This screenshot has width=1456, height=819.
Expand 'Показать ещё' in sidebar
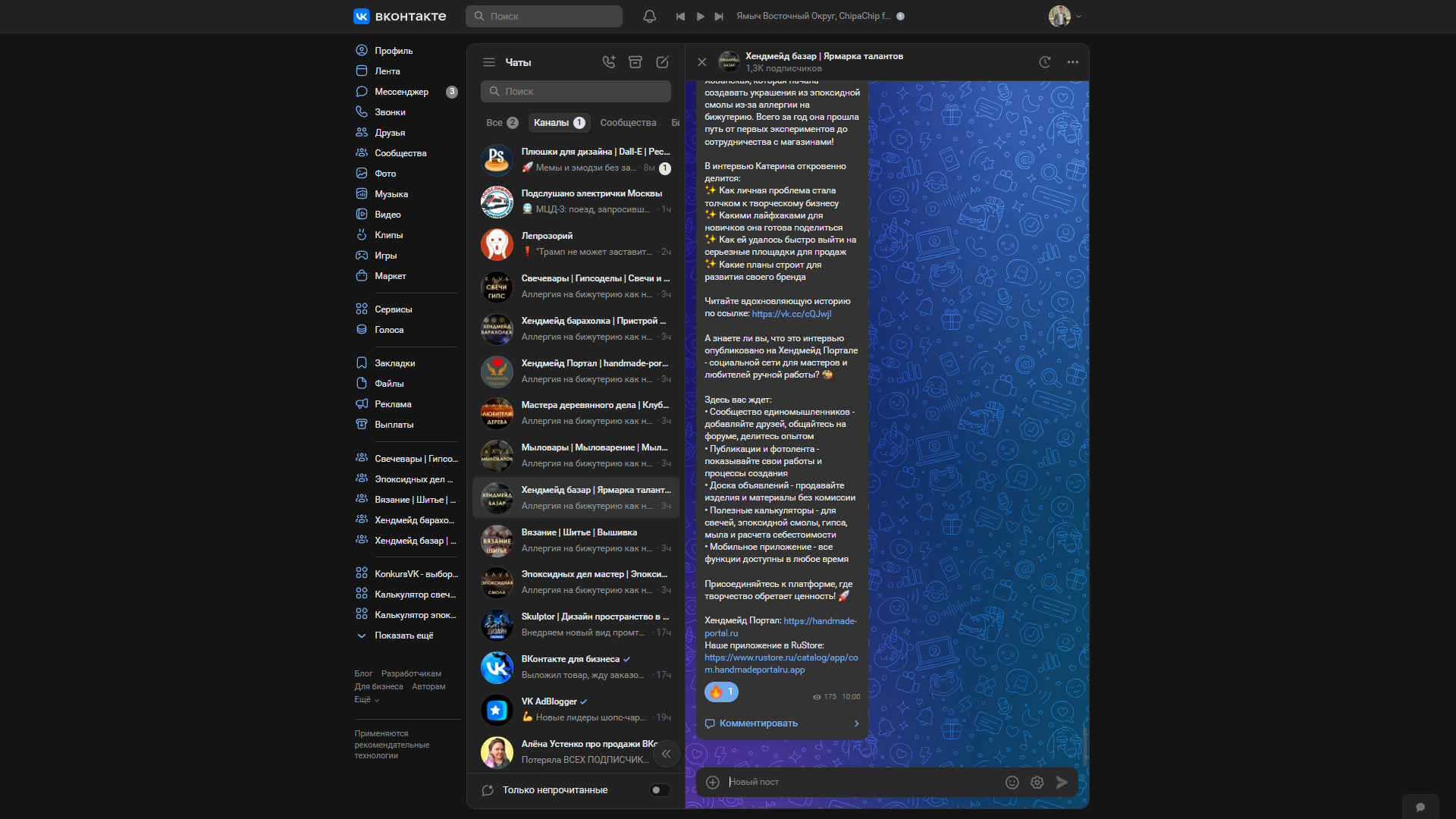(403, 635)
